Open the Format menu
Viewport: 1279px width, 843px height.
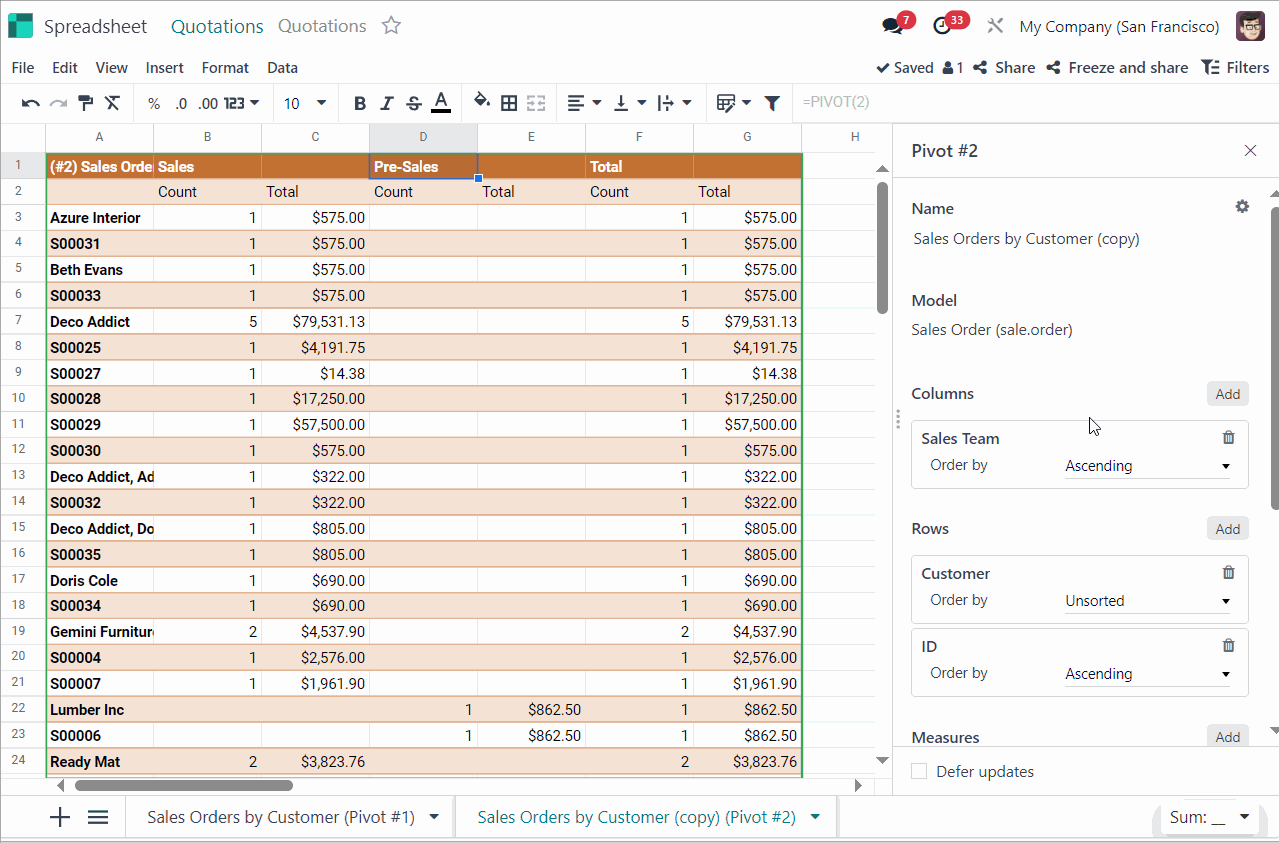click(225, 68)
